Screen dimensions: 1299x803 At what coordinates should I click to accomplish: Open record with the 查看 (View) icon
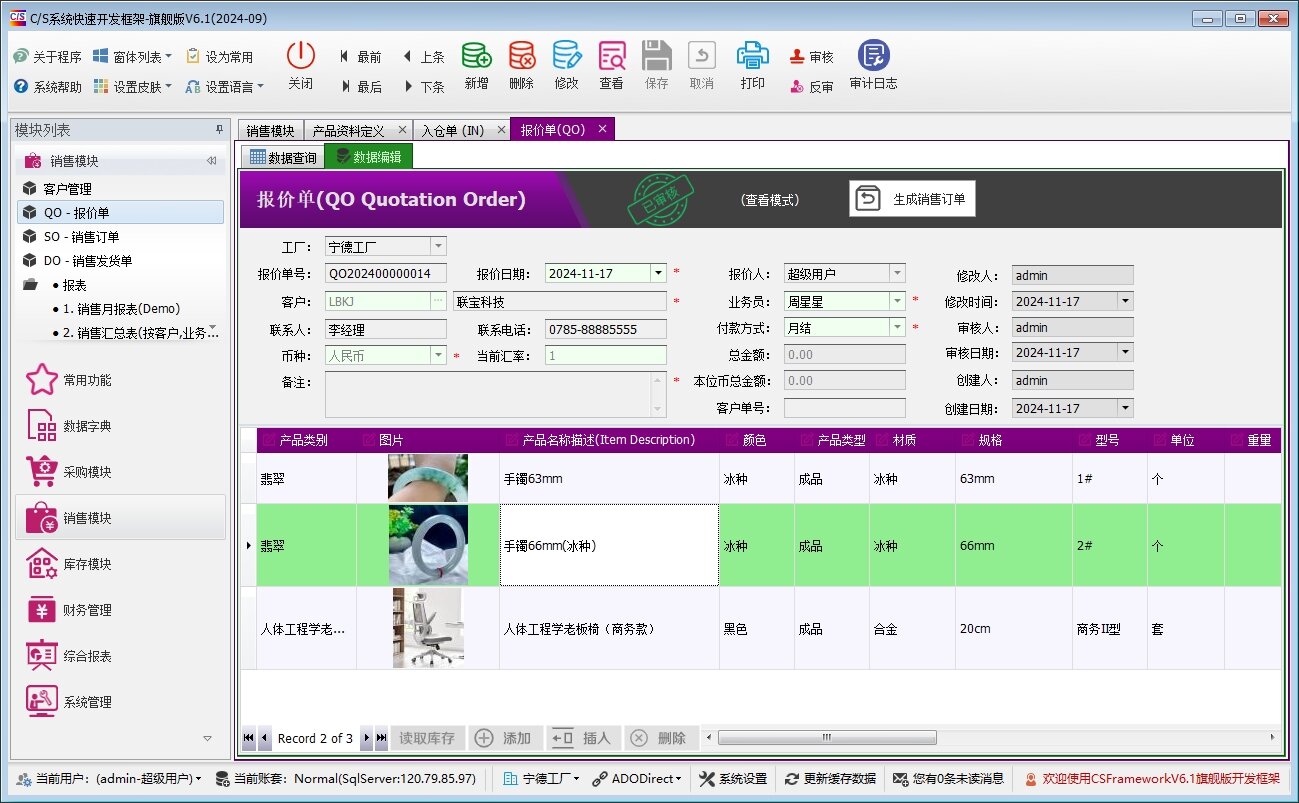(611, 62)
